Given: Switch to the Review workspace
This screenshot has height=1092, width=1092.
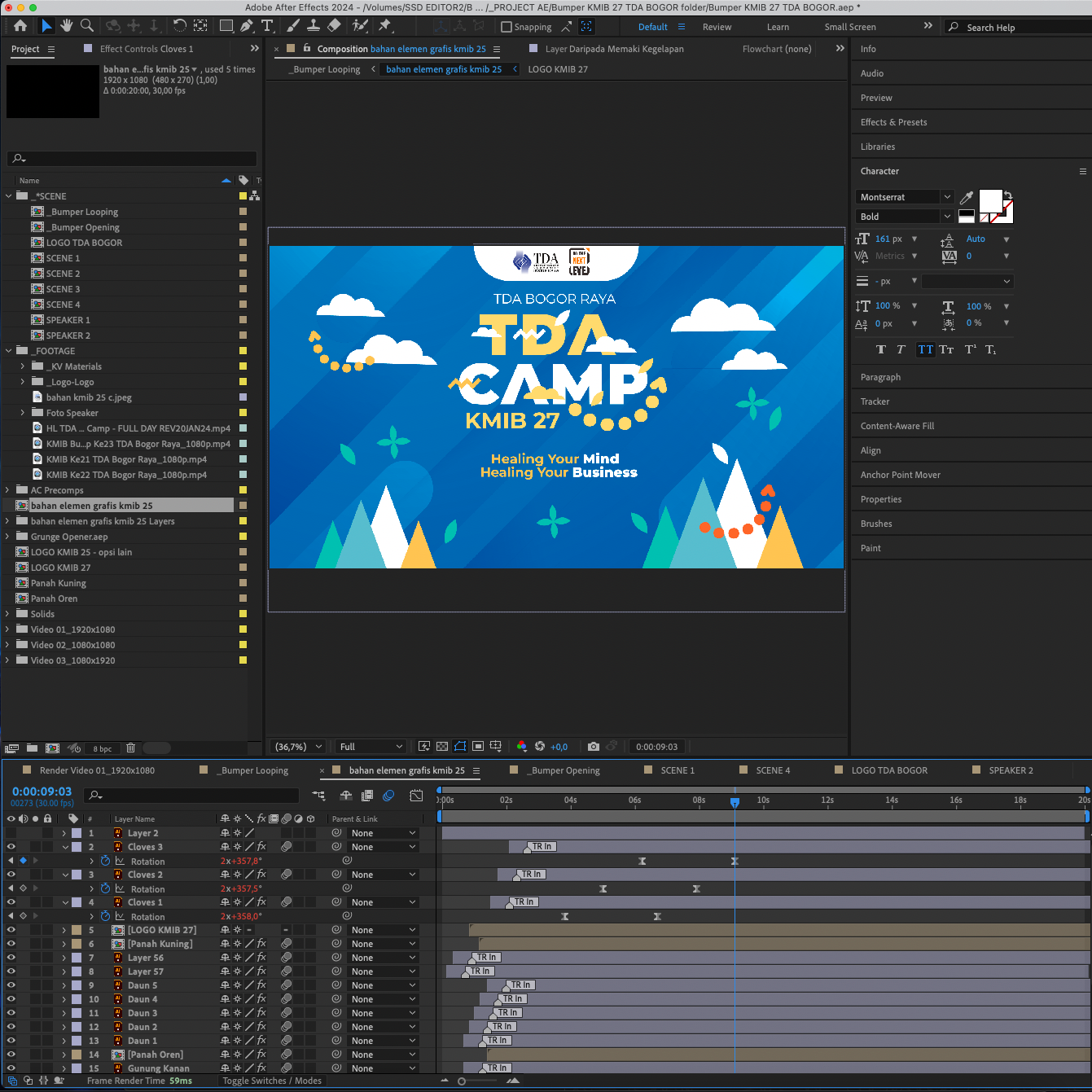Looking at the screenshot, I should coord(717,27).
